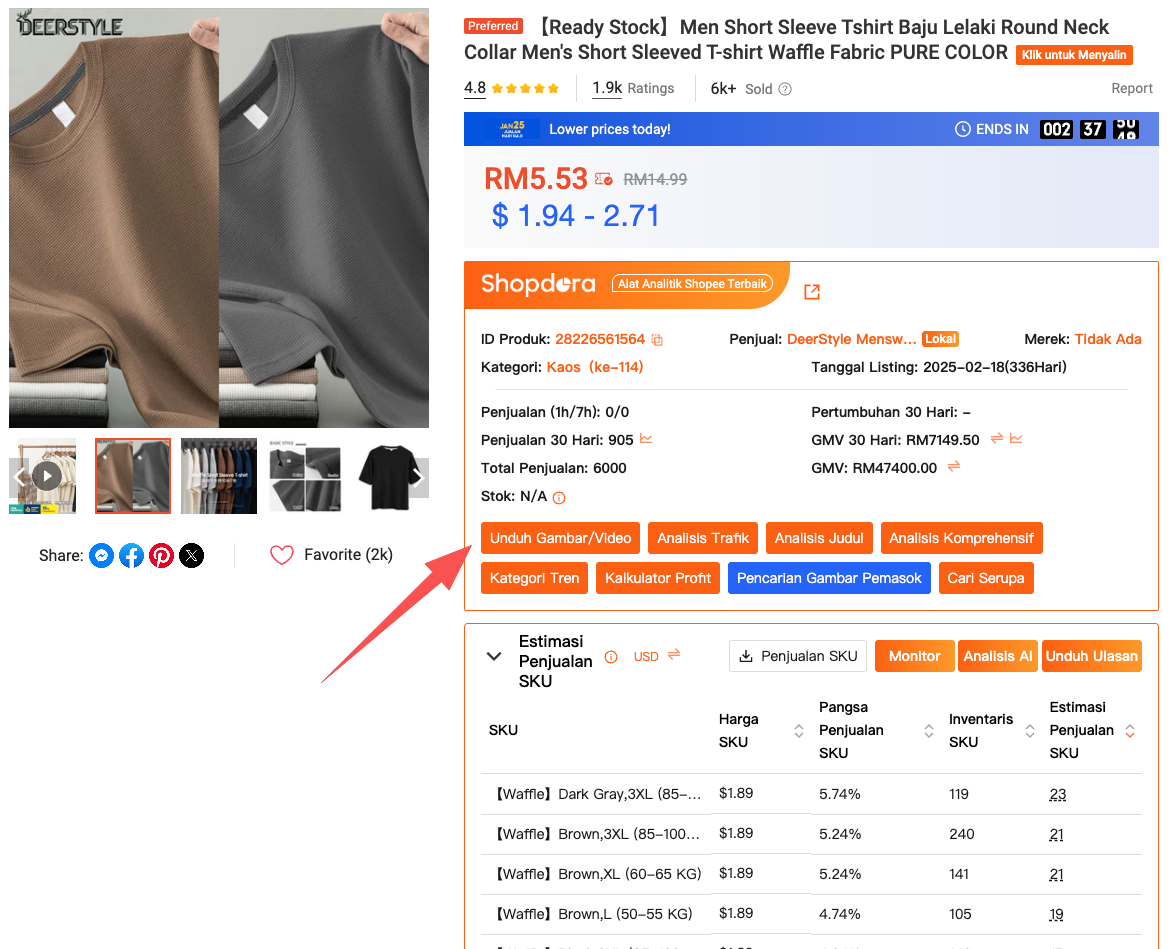The height and width of the screenshot is (949, 1173).
Task: Collapse the Estimasi Penjualan SKU section
Action: pyautogui.click(x=494, y=656)
